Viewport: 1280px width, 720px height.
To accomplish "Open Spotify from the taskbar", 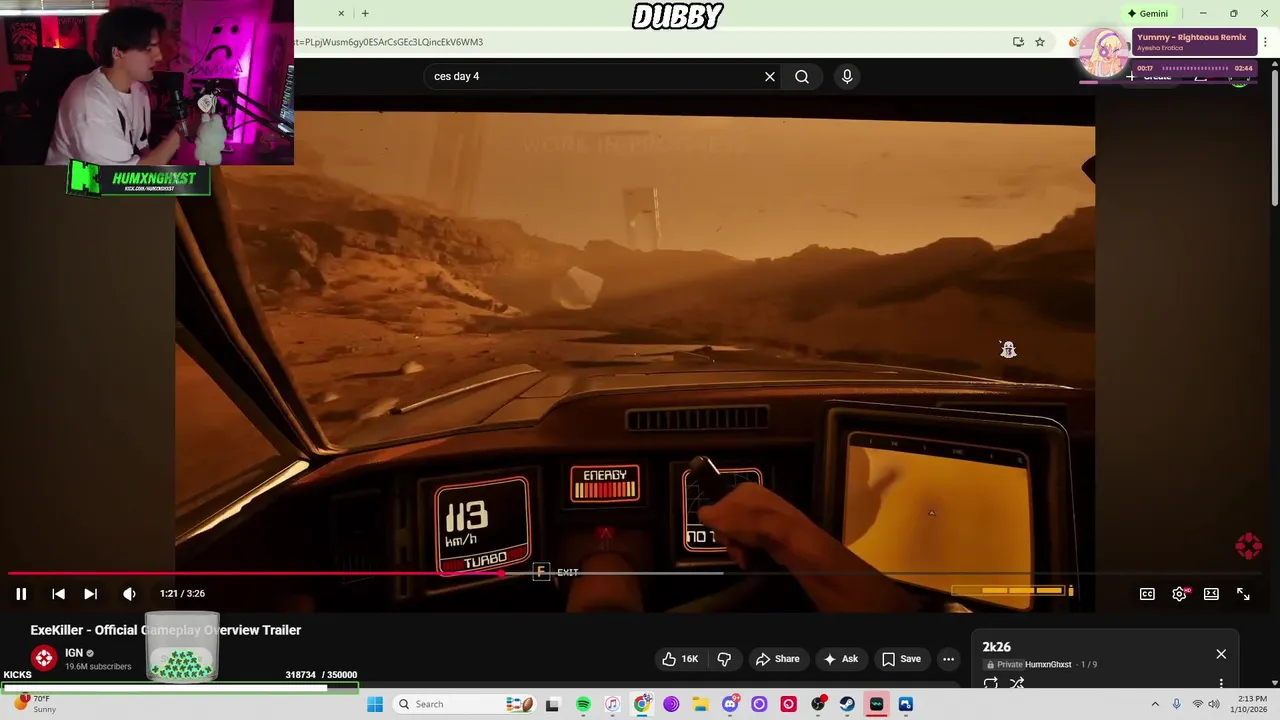I will click(583, 704).
